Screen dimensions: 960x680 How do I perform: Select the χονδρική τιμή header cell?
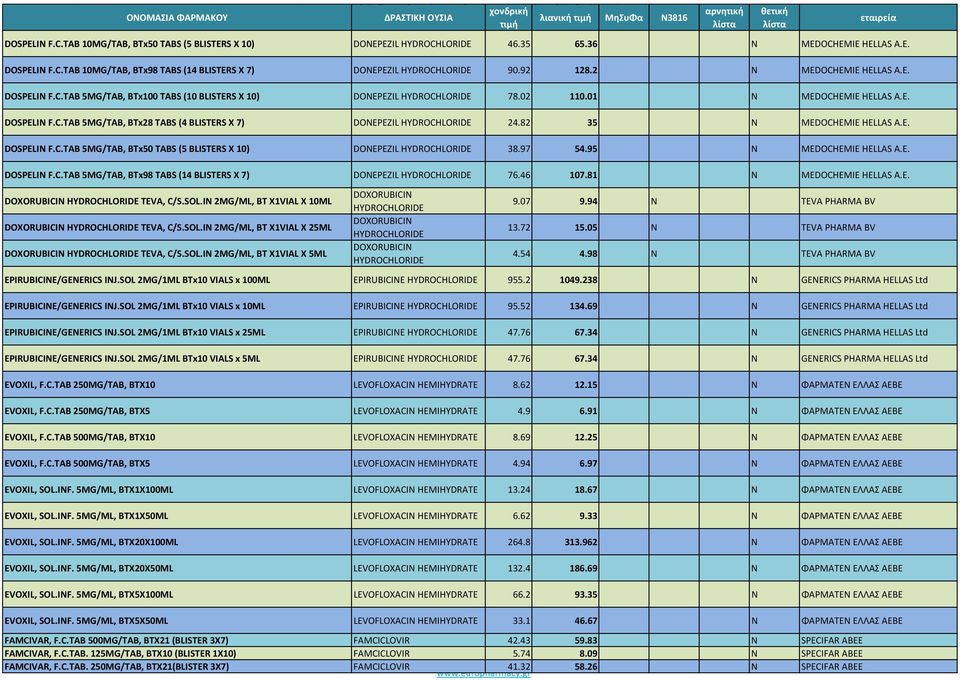point(508,18)
